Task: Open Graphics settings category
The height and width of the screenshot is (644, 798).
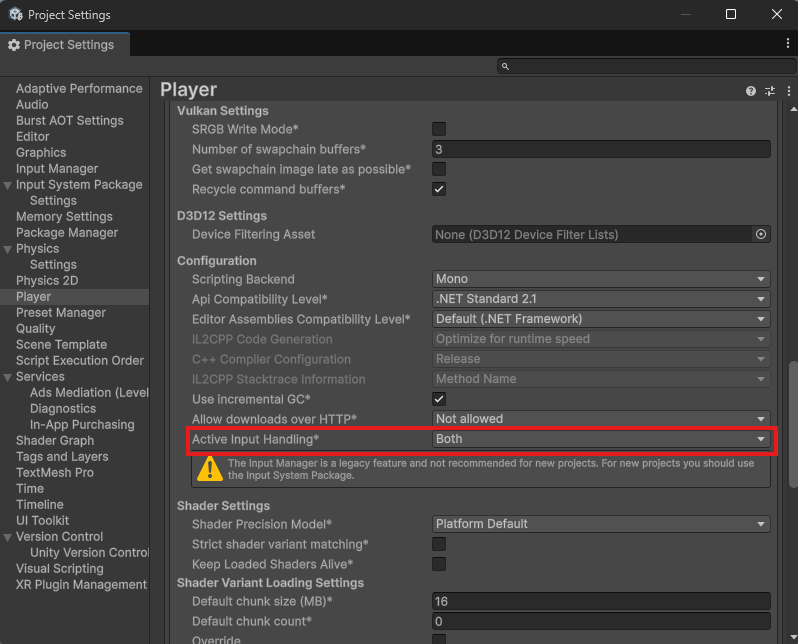Action: pos(41,153)
